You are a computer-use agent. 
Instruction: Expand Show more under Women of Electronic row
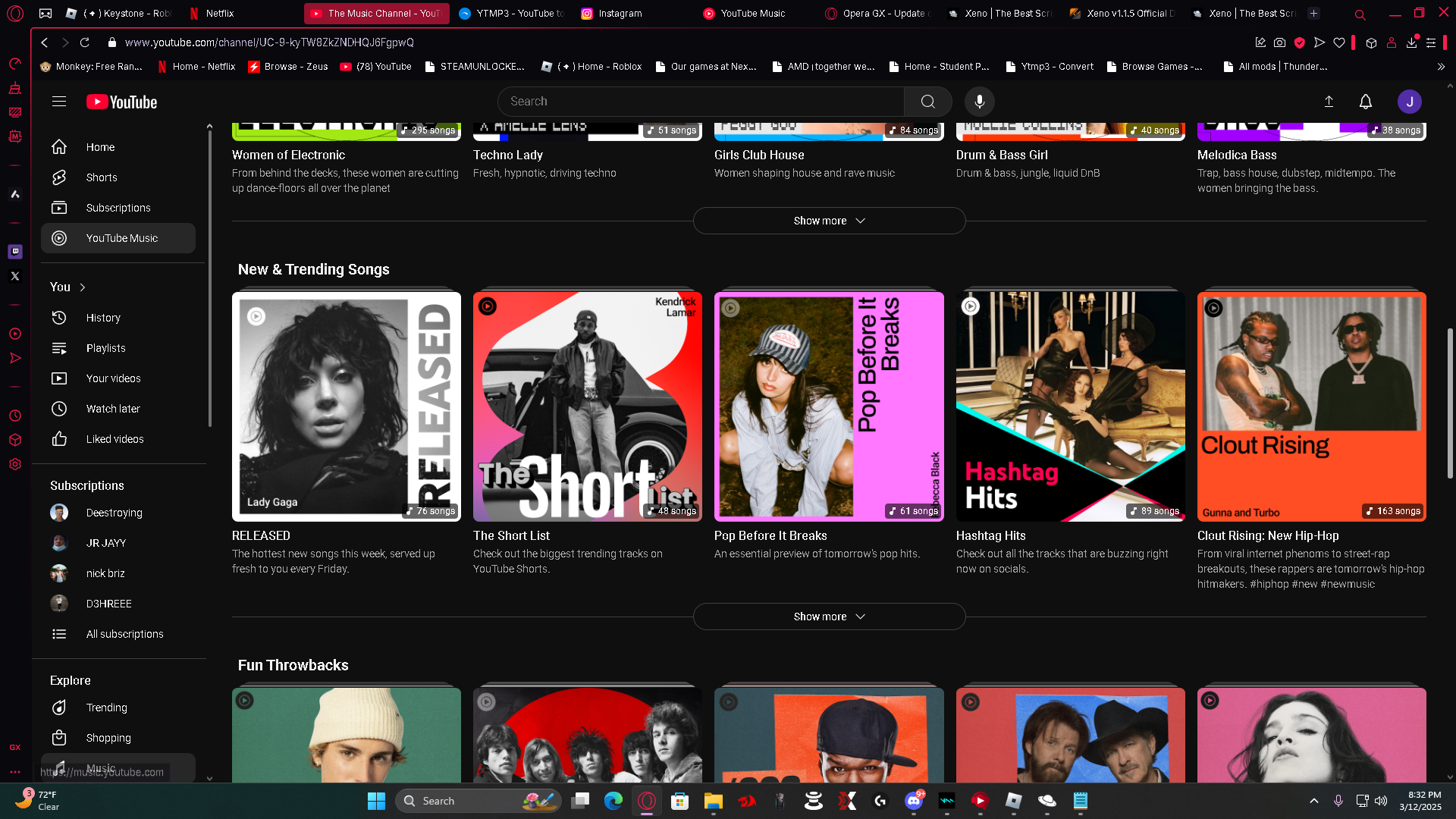pos(829,221)
